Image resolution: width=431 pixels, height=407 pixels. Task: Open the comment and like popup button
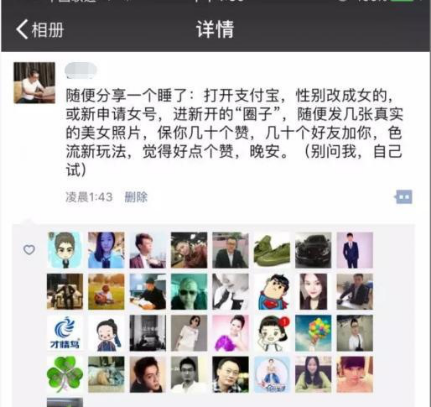point(403,197)
